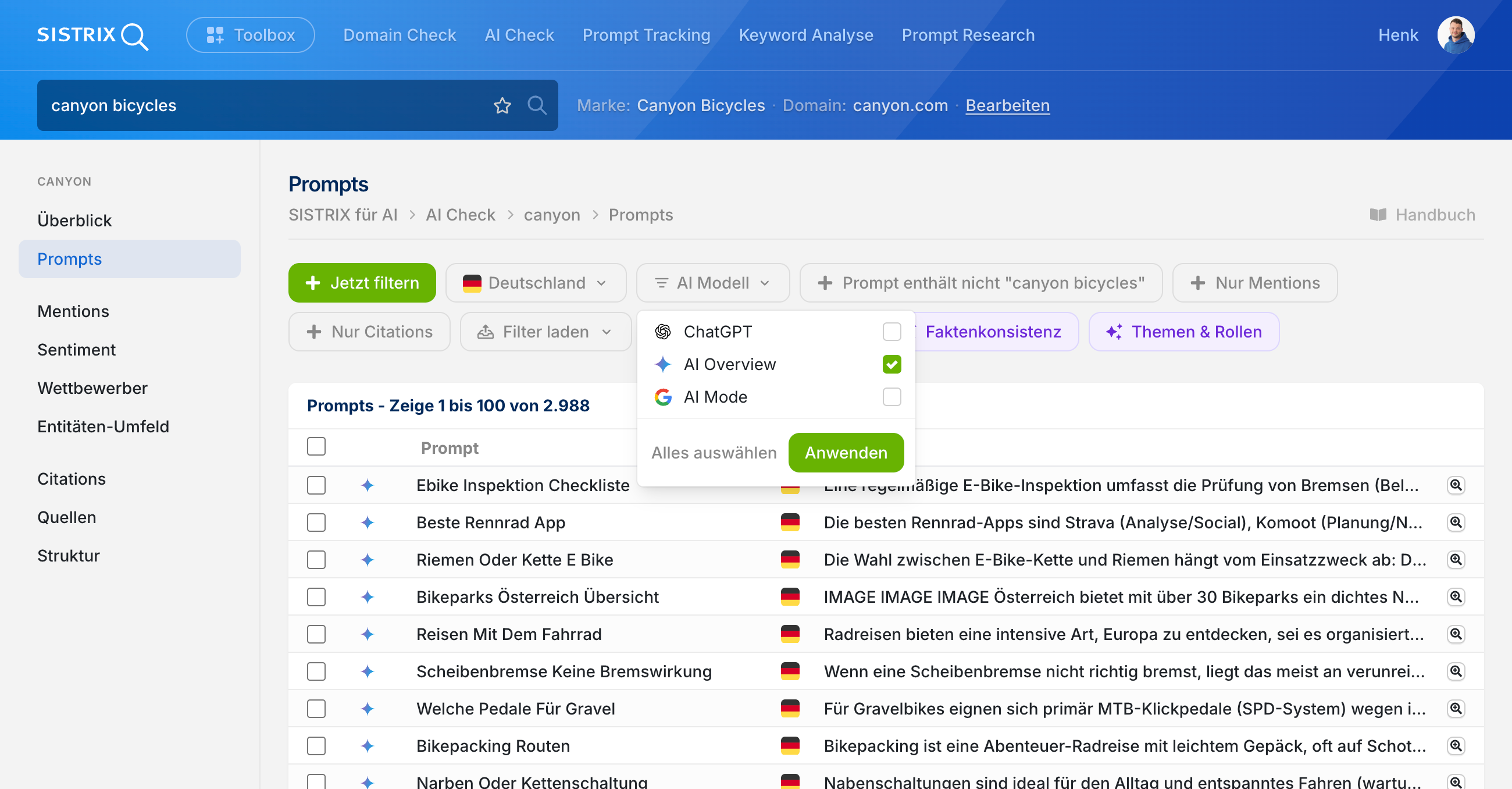Open detail magnifier for Riemen Oder Kette row
The image size is (1512, 789).
(x=1456, y=559)
